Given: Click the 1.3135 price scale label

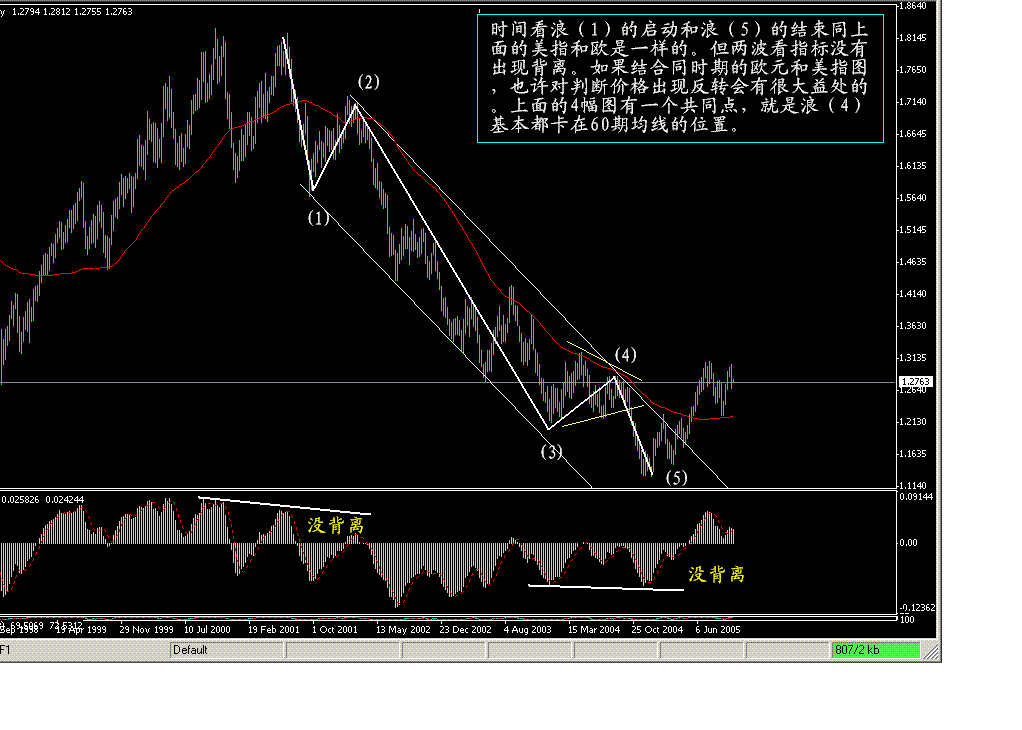Looking at the screenshot, I should coord(913,357).
